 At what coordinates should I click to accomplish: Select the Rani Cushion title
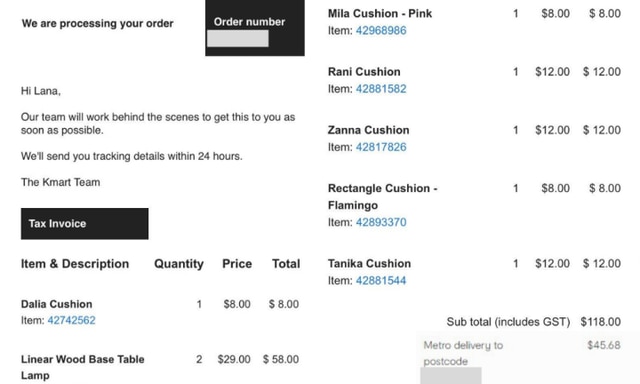[364, 72]
